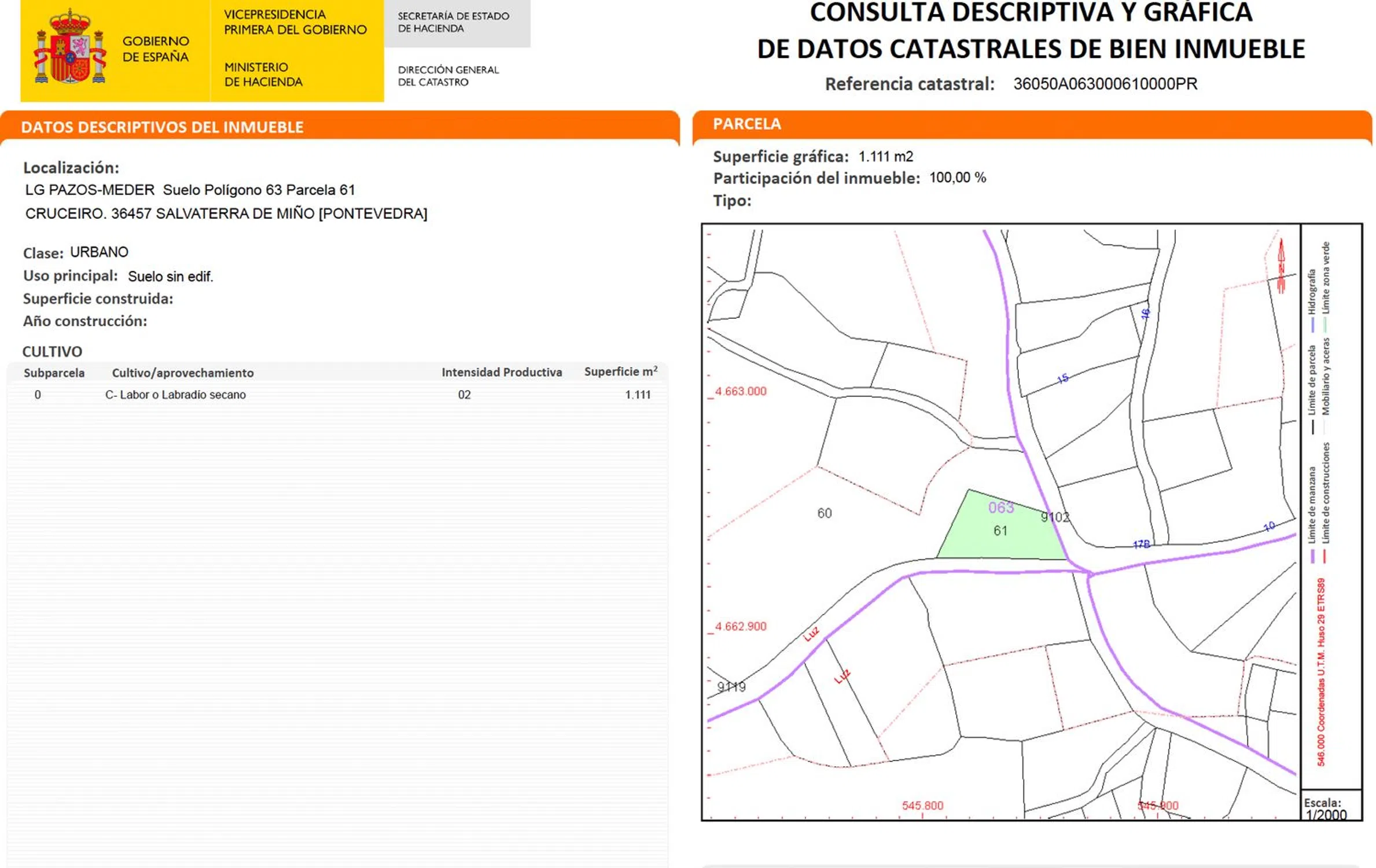Click the DATOS DESCRIPTIVOS DEL INMUEBLE header

pos(162,127)
